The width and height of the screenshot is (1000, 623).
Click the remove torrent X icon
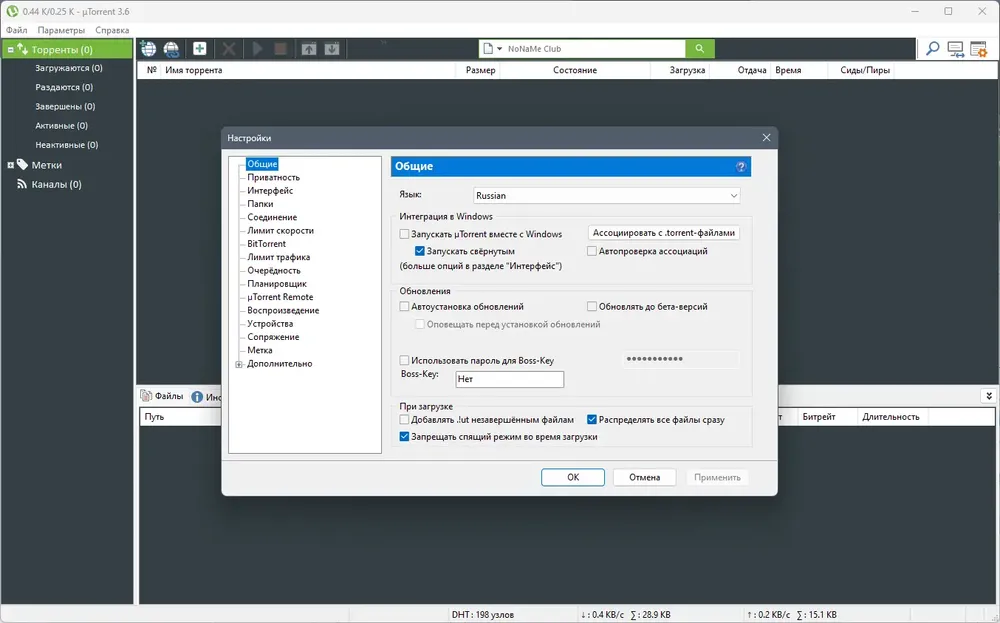pos(229,48)
